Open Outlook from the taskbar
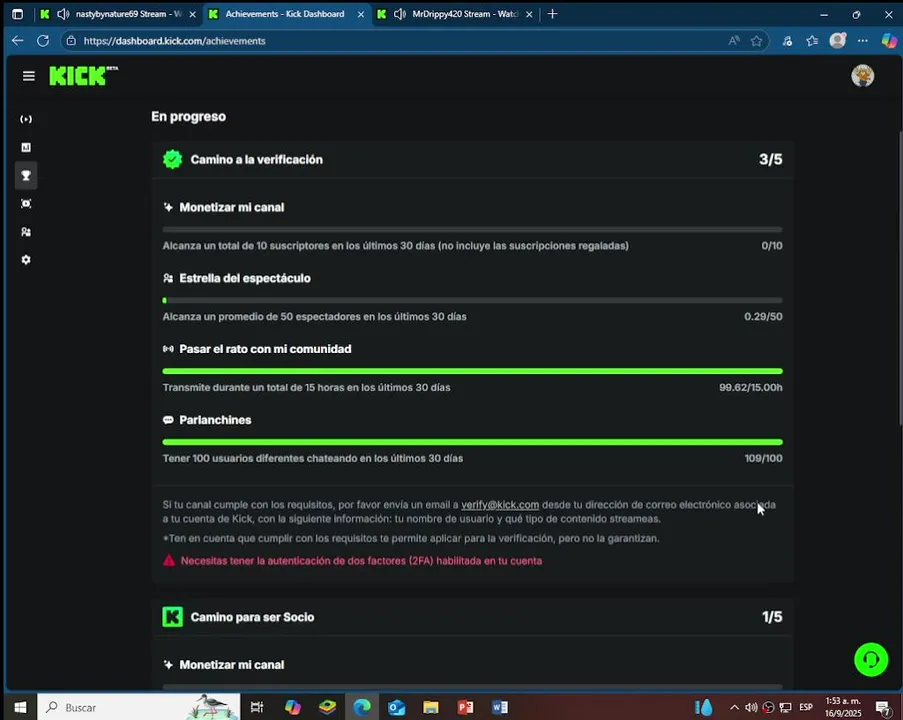This screenshot has width=903, height=720. point(396,707)
